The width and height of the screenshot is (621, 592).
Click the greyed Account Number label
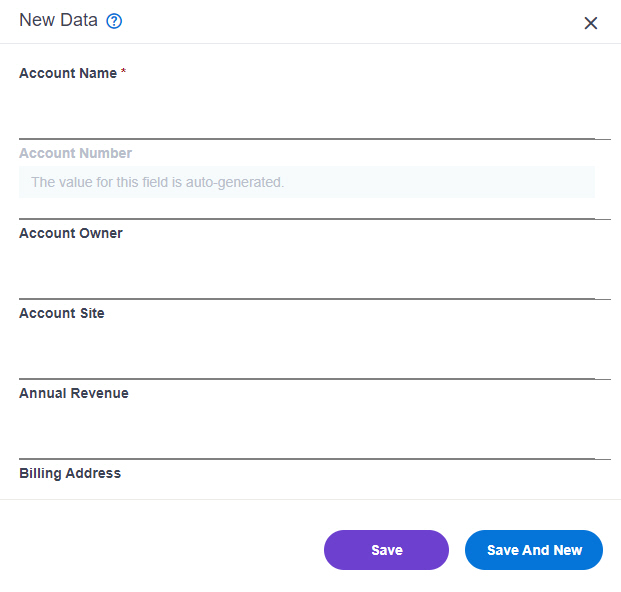click(x=75, y=153)
